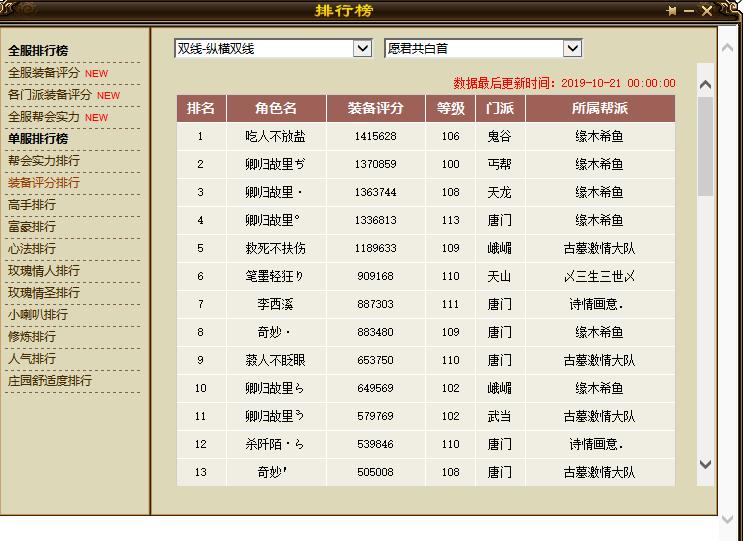Select 高手排行 in sidebar
This screenshot has width=743, height=541.
pos(32,205)
